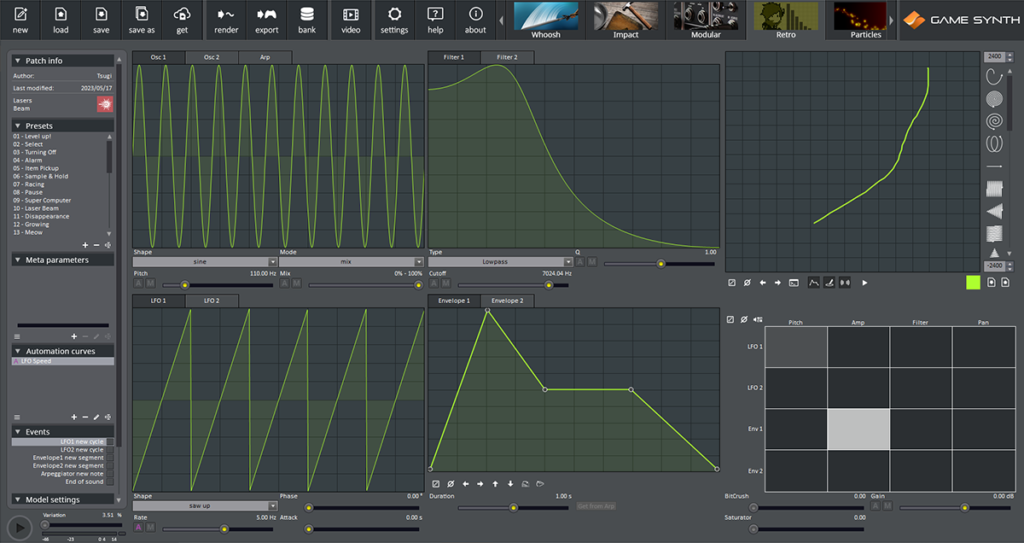Collapse the Automation curves section

click(x=18, y=351)
